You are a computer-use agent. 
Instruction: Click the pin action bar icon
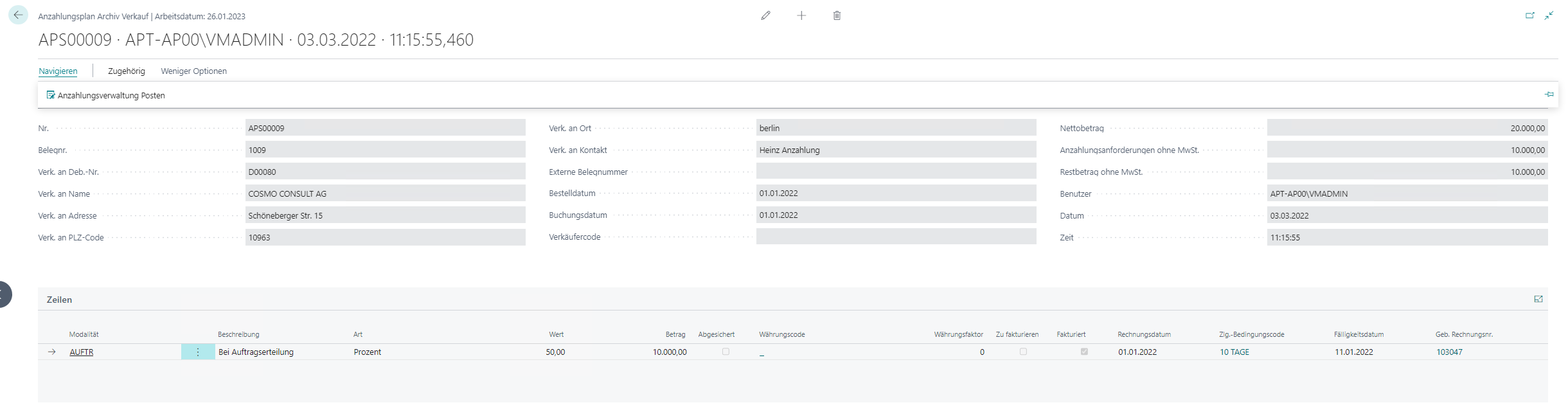[x=1549, y=94]
